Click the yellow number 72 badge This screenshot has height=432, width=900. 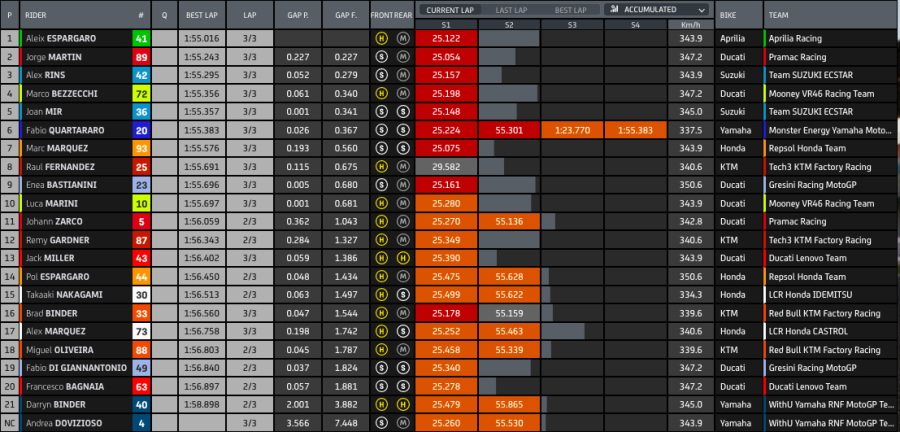pyautogui.click(x=141, y=94)
